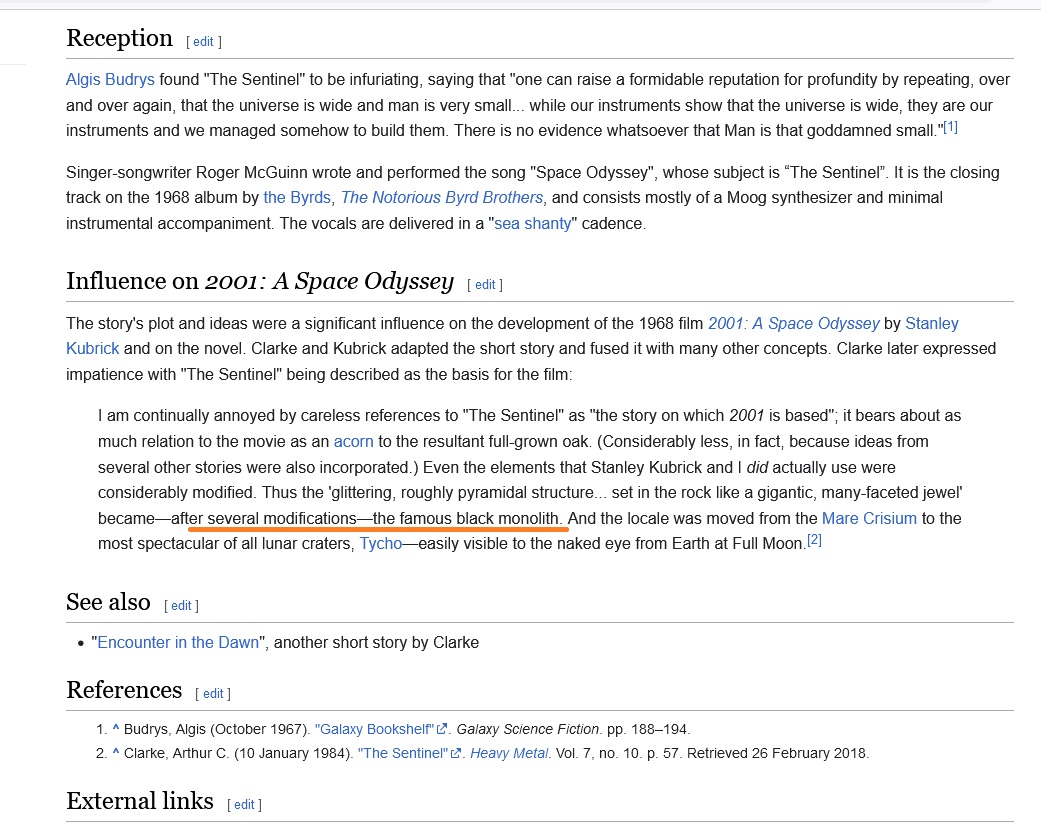1041x823 pixels.
Task: Open the Stanley Kubrick link
Action: pos(932,324)
